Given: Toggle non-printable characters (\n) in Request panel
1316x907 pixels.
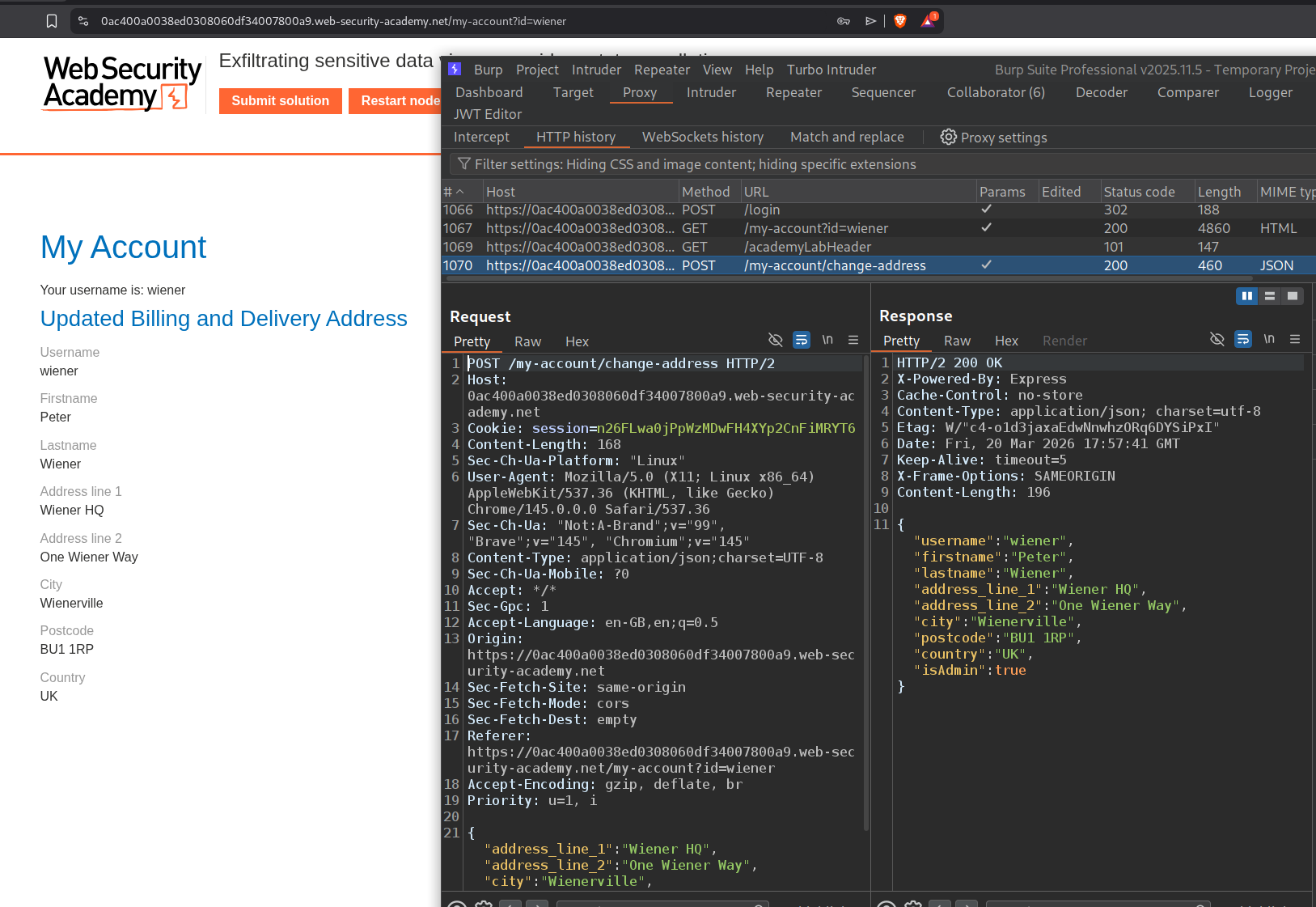Looking at the screenshot, I should (x=827, y=340).
